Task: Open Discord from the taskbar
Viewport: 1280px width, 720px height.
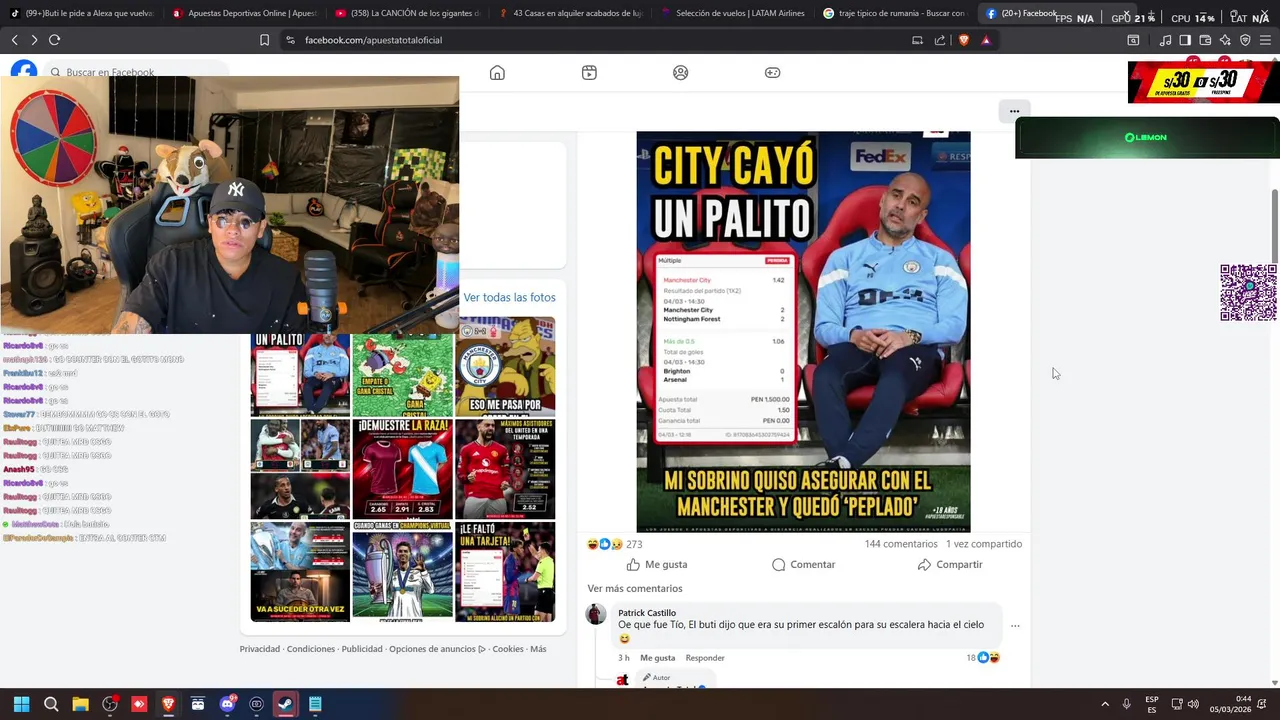Action: click(227, 704)
